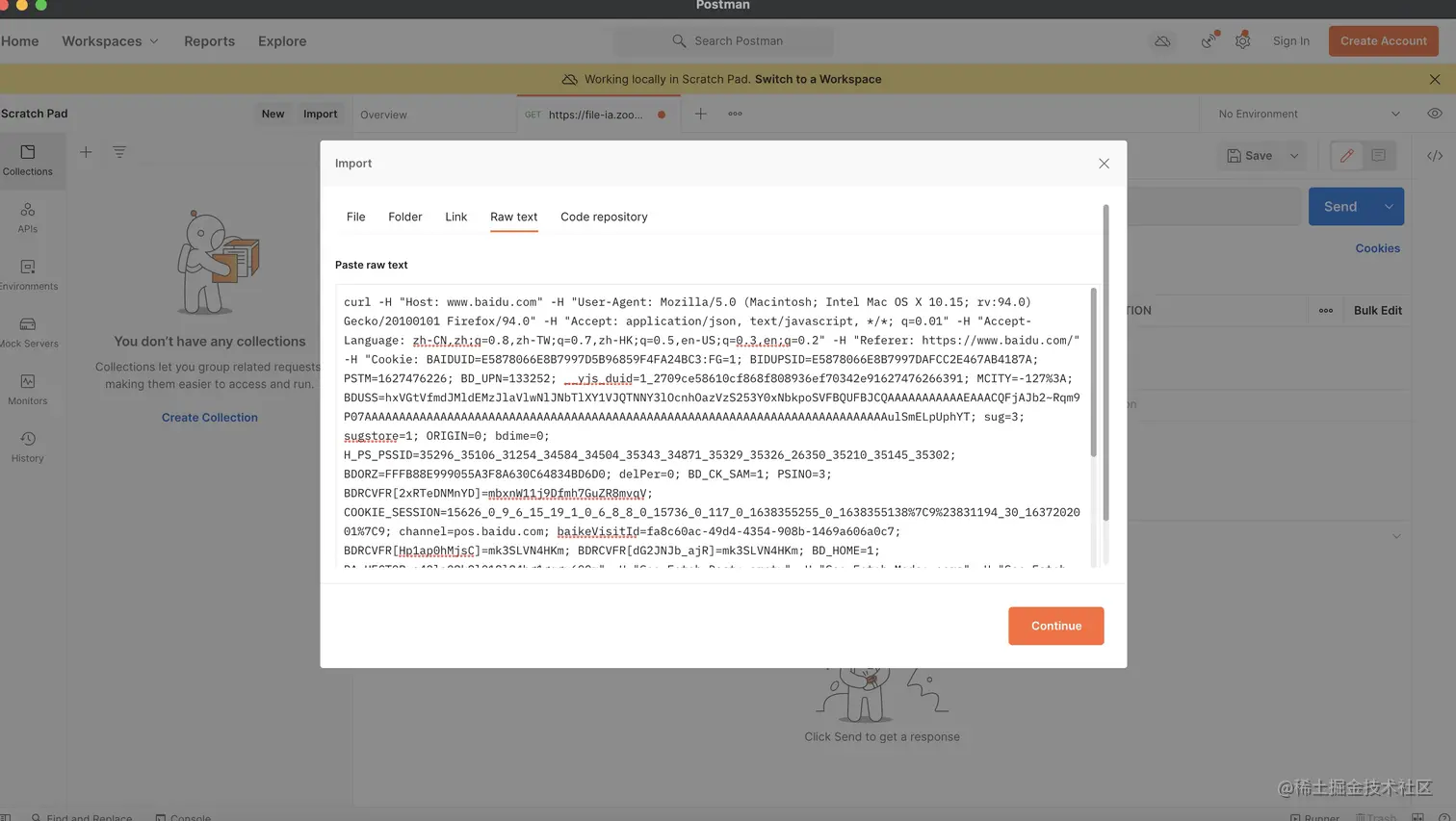Click the Search Postman field
1456x821 pixels.
pyautogui.click(x=724, y=41)
